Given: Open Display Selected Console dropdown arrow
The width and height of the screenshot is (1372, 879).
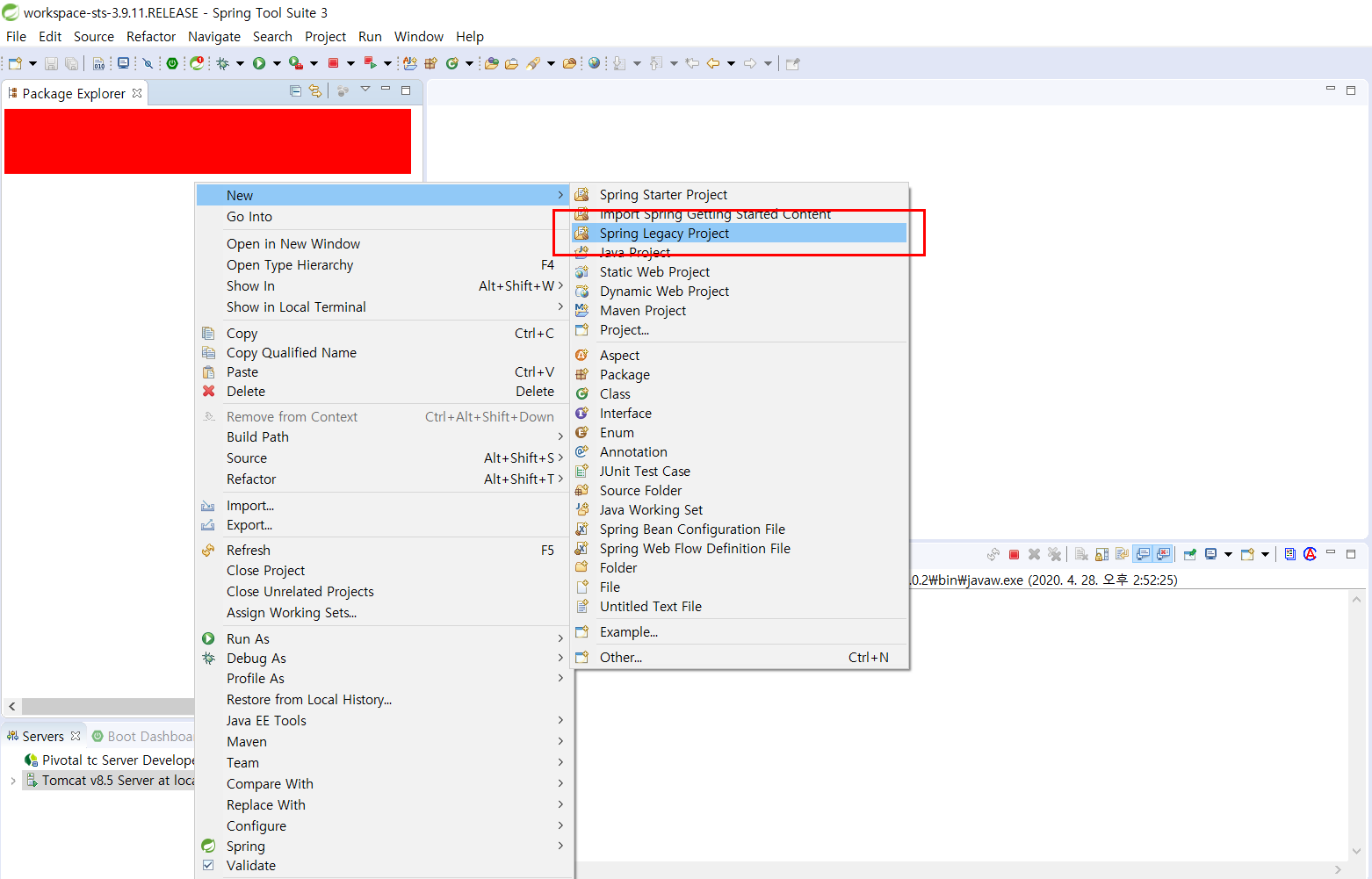Looking at the screenshot, I should [x=1228, y=554].
